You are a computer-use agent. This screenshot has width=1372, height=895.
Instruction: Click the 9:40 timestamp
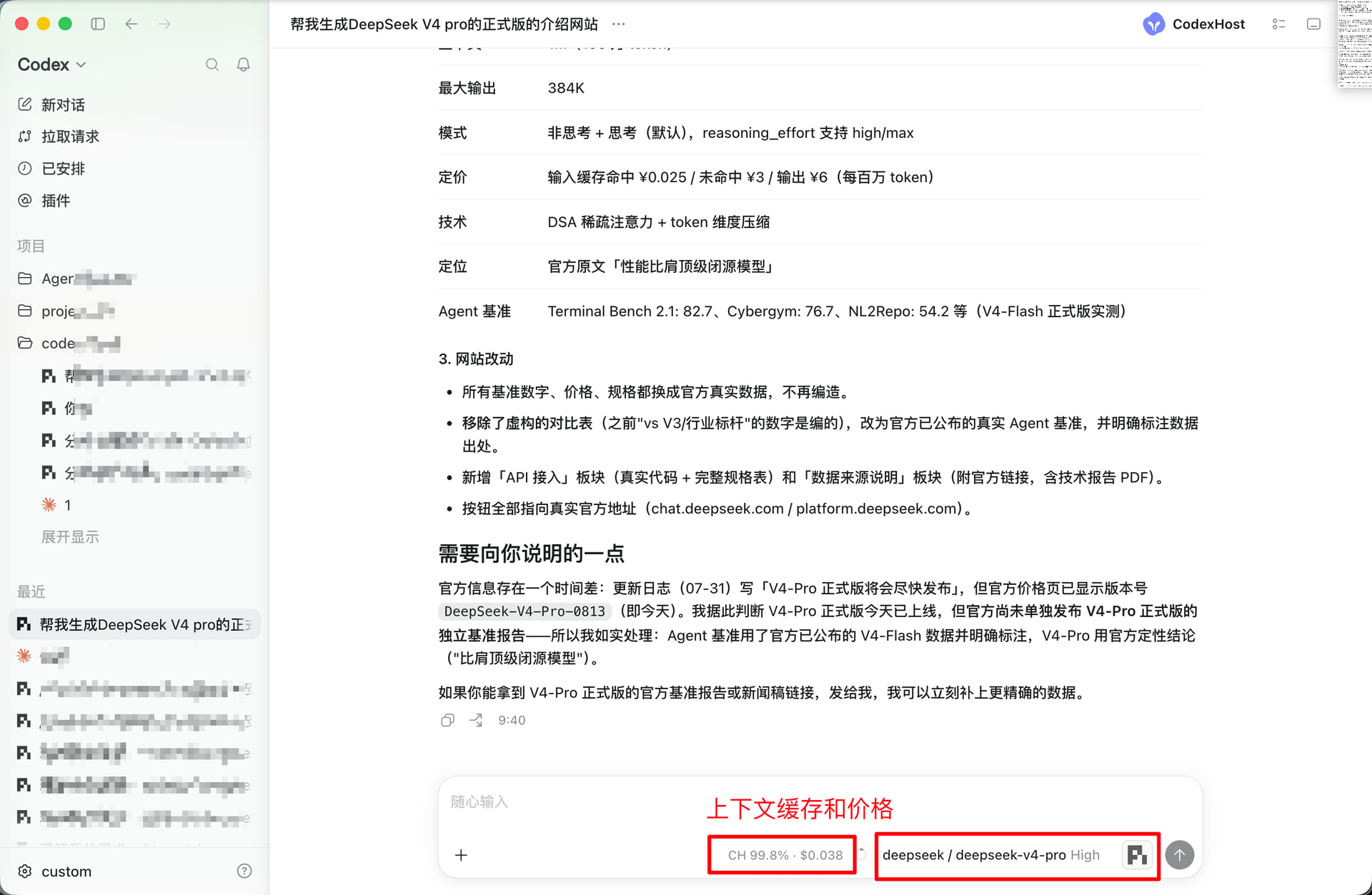tap(512, 720)
